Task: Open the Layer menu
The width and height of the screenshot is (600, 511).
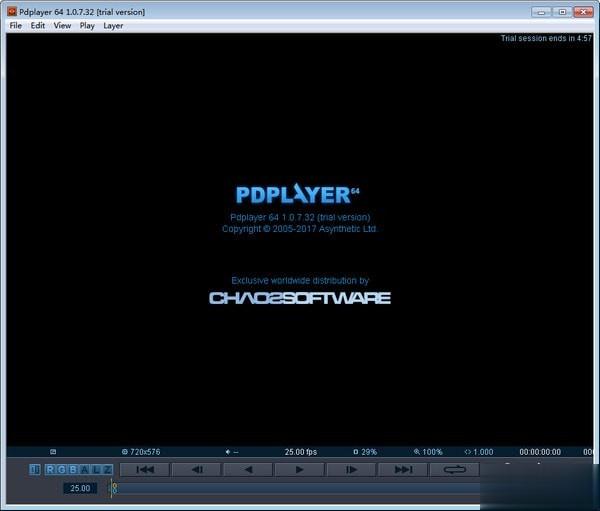Action: (113, 26)
